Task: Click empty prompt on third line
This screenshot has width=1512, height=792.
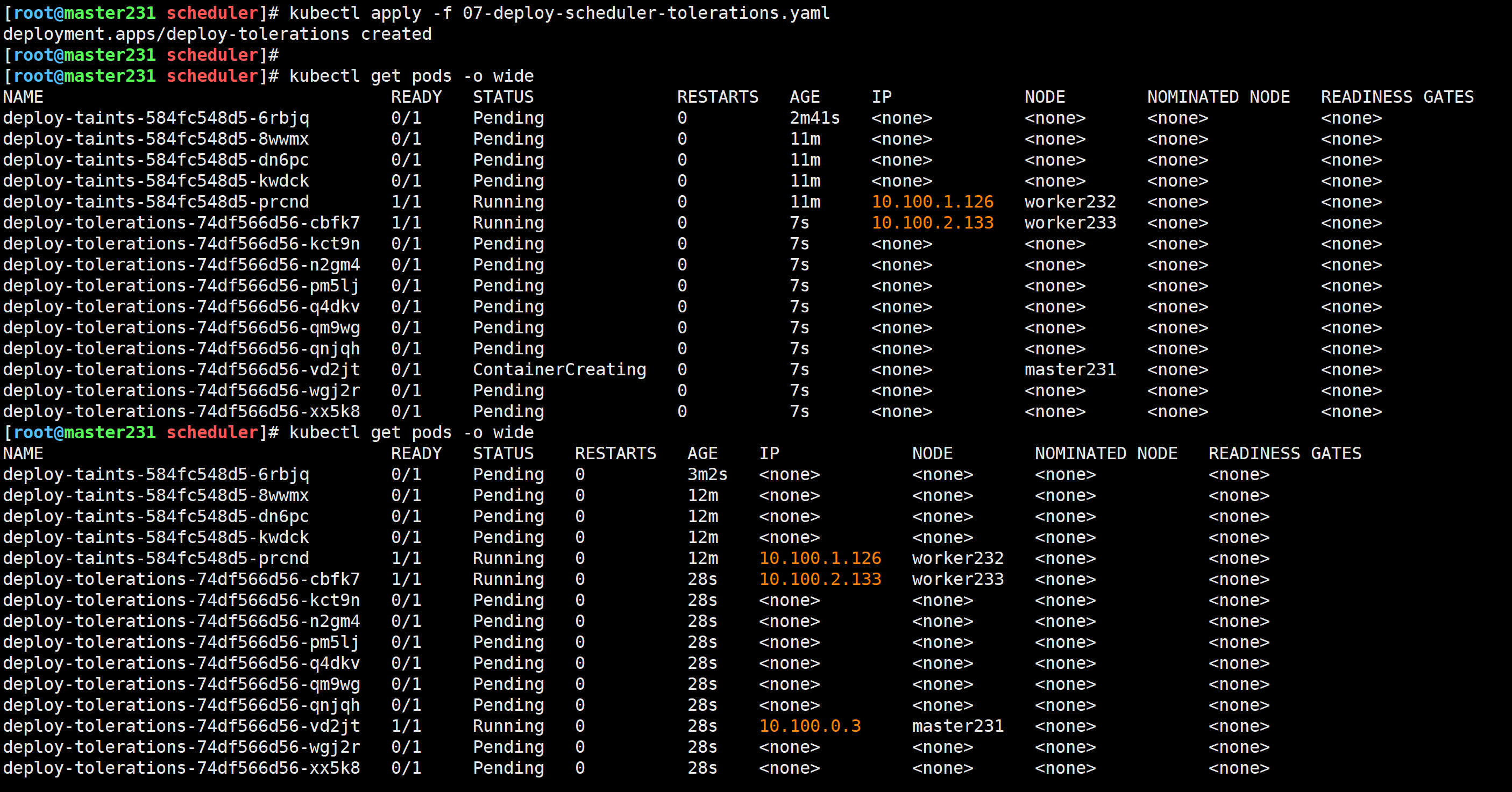Action: pos(141,55)
